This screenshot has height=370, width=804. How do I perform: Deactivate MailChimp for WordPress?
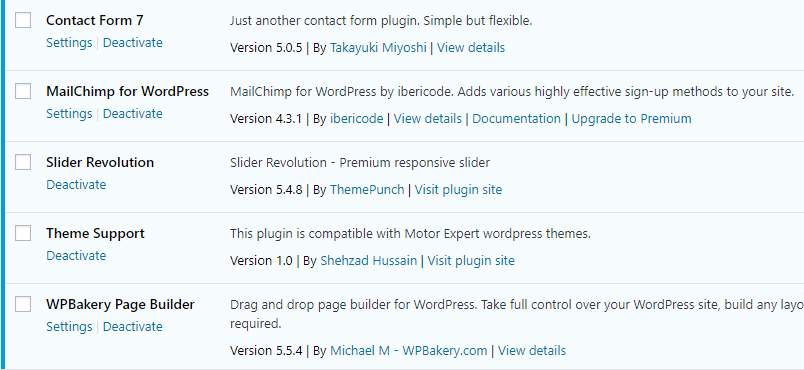(133, 113)
